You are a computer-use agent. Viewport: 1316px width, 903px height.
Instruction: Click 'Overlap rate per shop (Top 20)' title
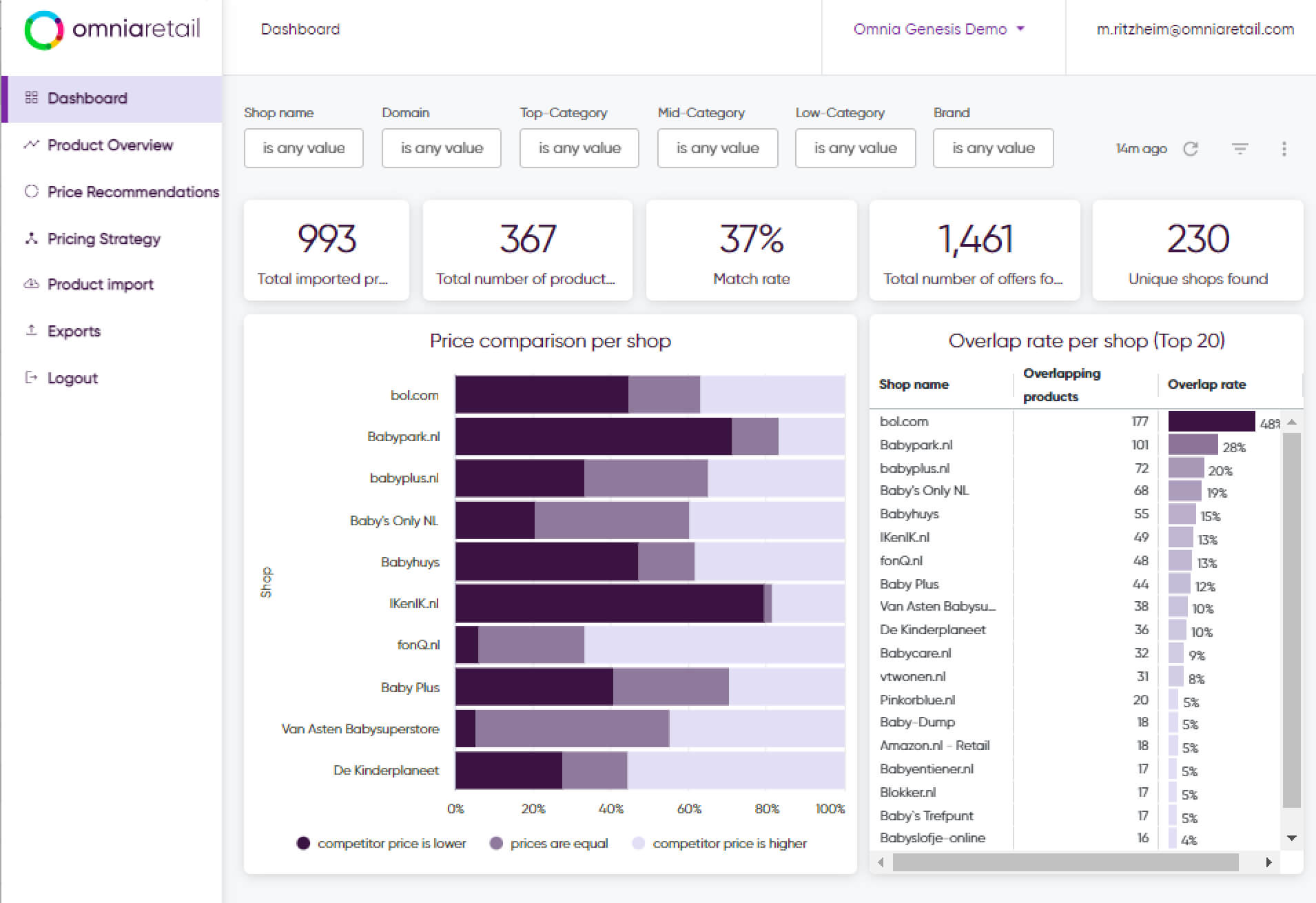(x=1087, y=341)
